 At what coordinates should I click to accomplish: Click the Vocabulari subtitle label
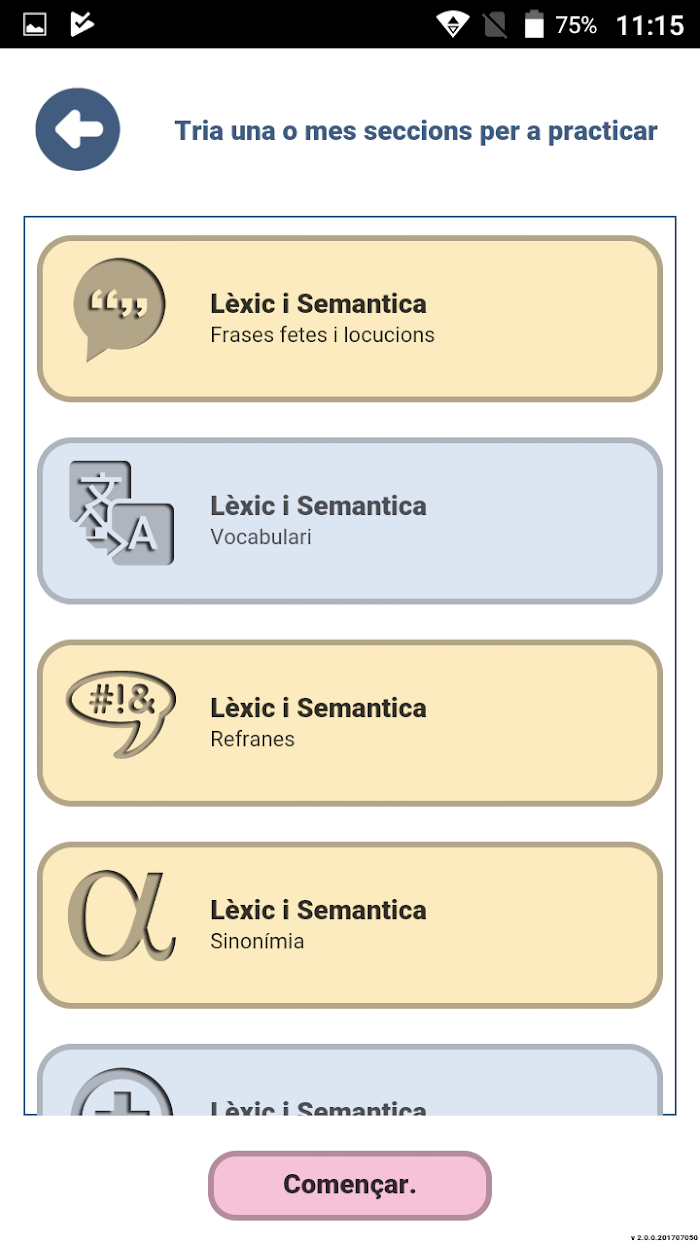261,537
